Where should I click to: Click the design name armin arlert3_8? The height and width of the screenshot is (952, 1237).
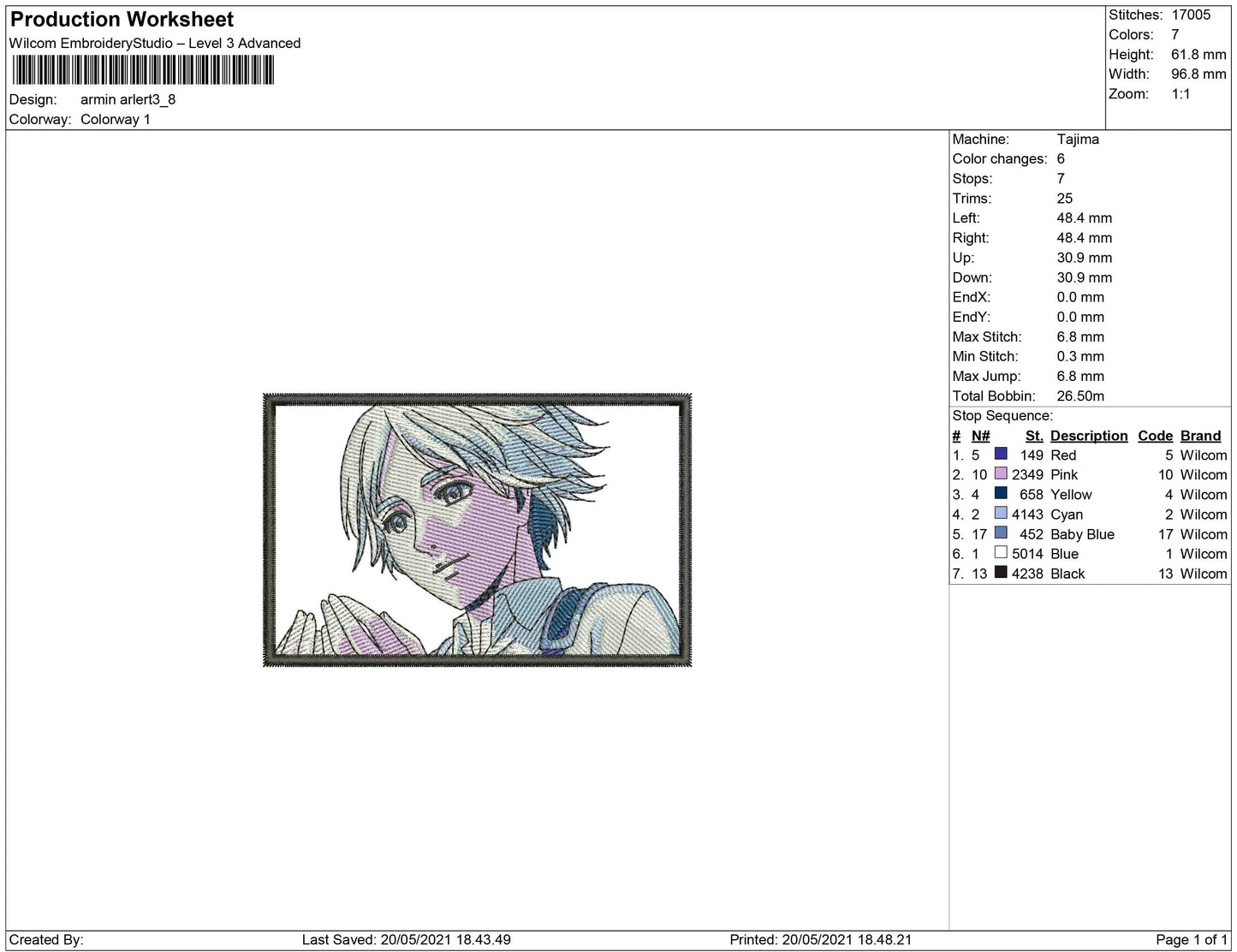click(x=128, y=99)
